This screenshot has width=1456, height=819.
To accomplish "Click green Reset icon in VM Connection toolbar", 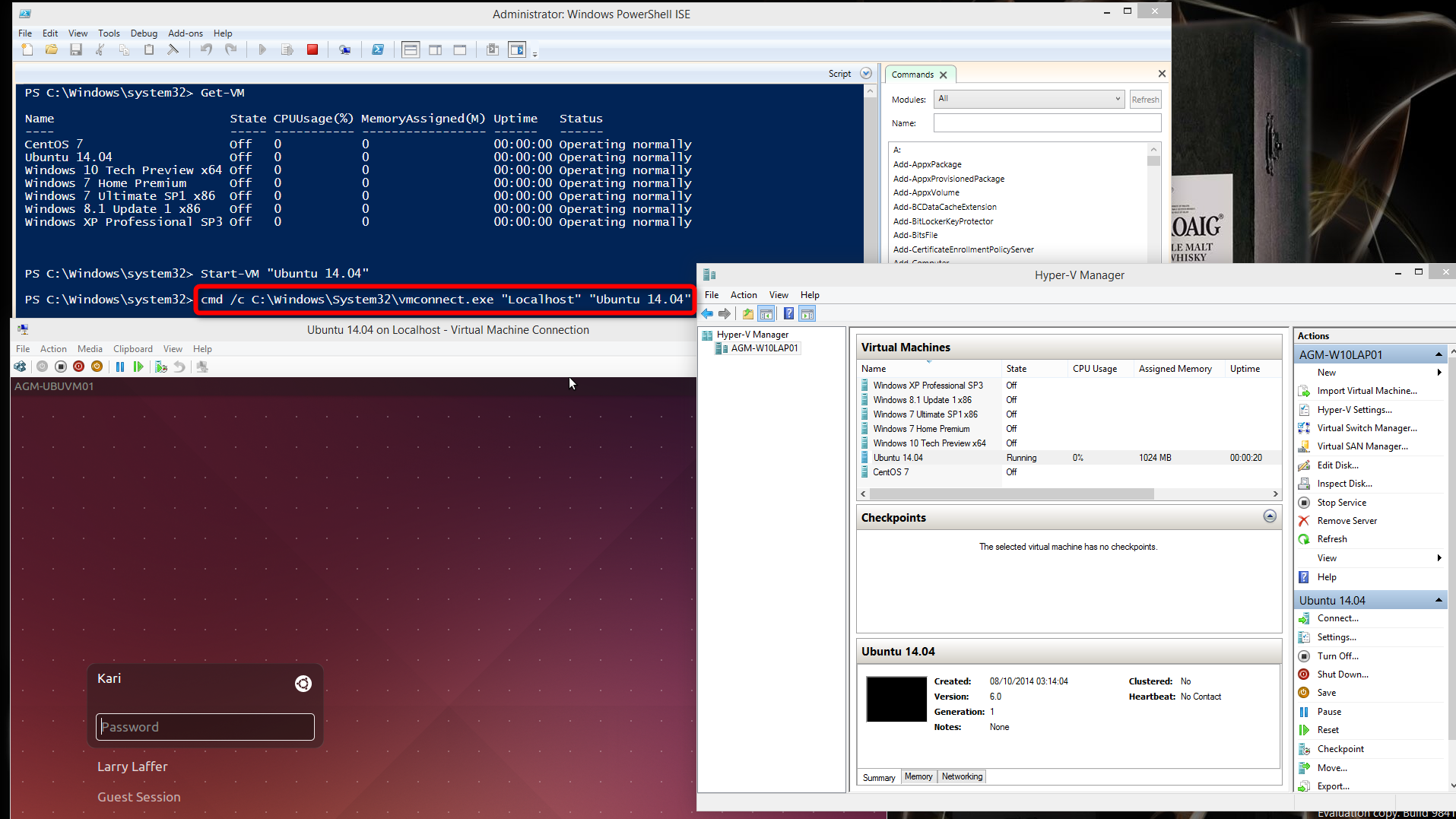I will tap(138, 367).
